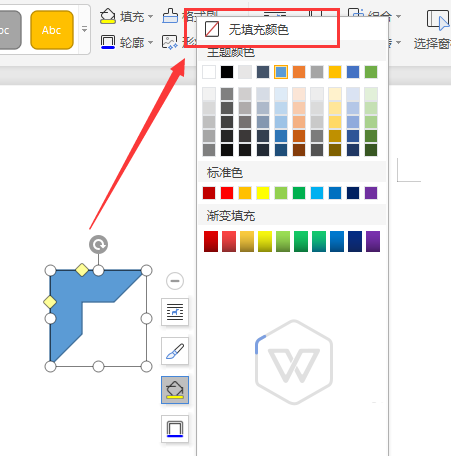Click the floating shape fill button

(x=175, y=390)
